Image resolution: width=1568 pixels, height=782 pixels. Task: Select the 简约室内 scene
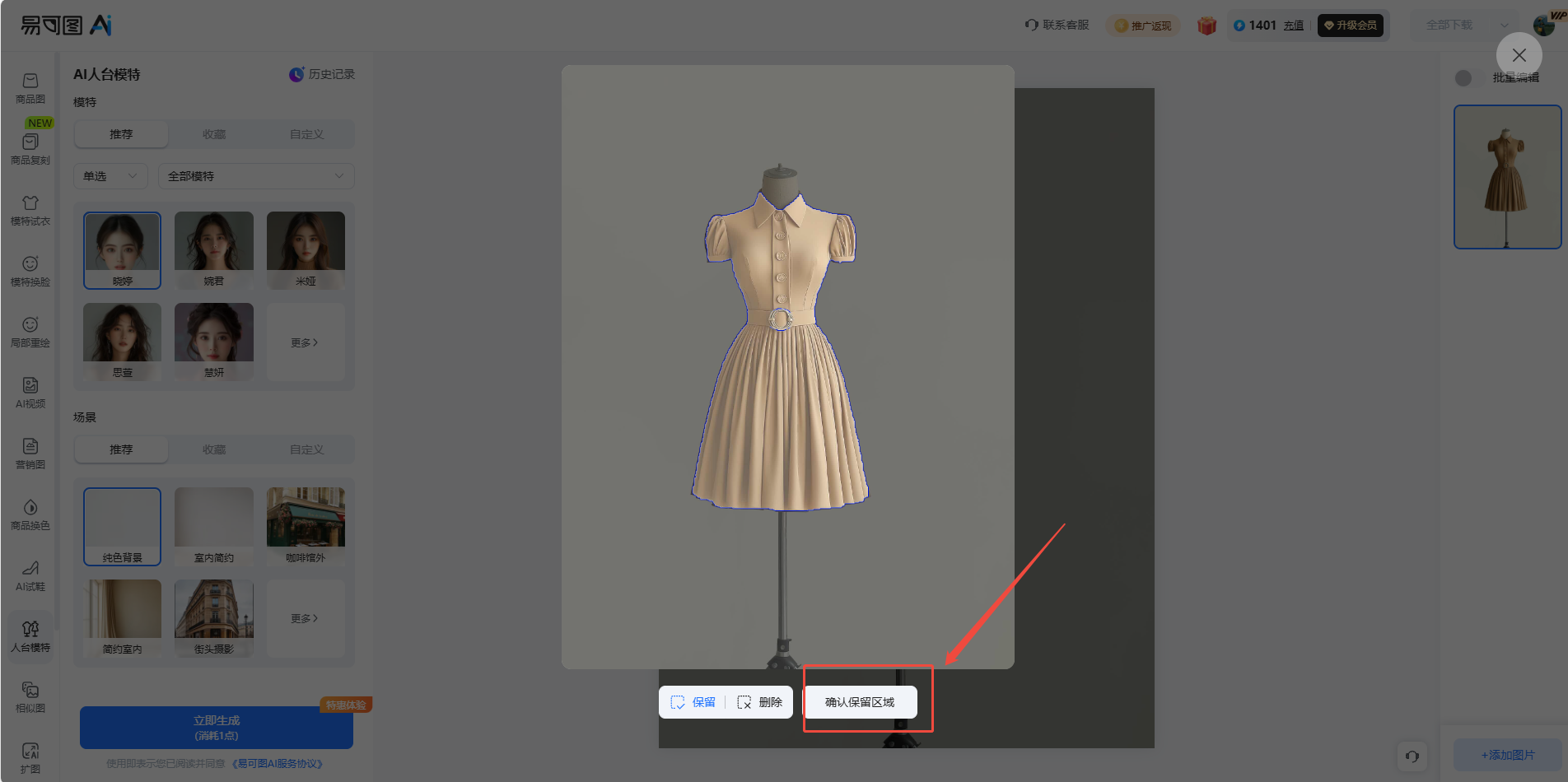tap(122, 618)
